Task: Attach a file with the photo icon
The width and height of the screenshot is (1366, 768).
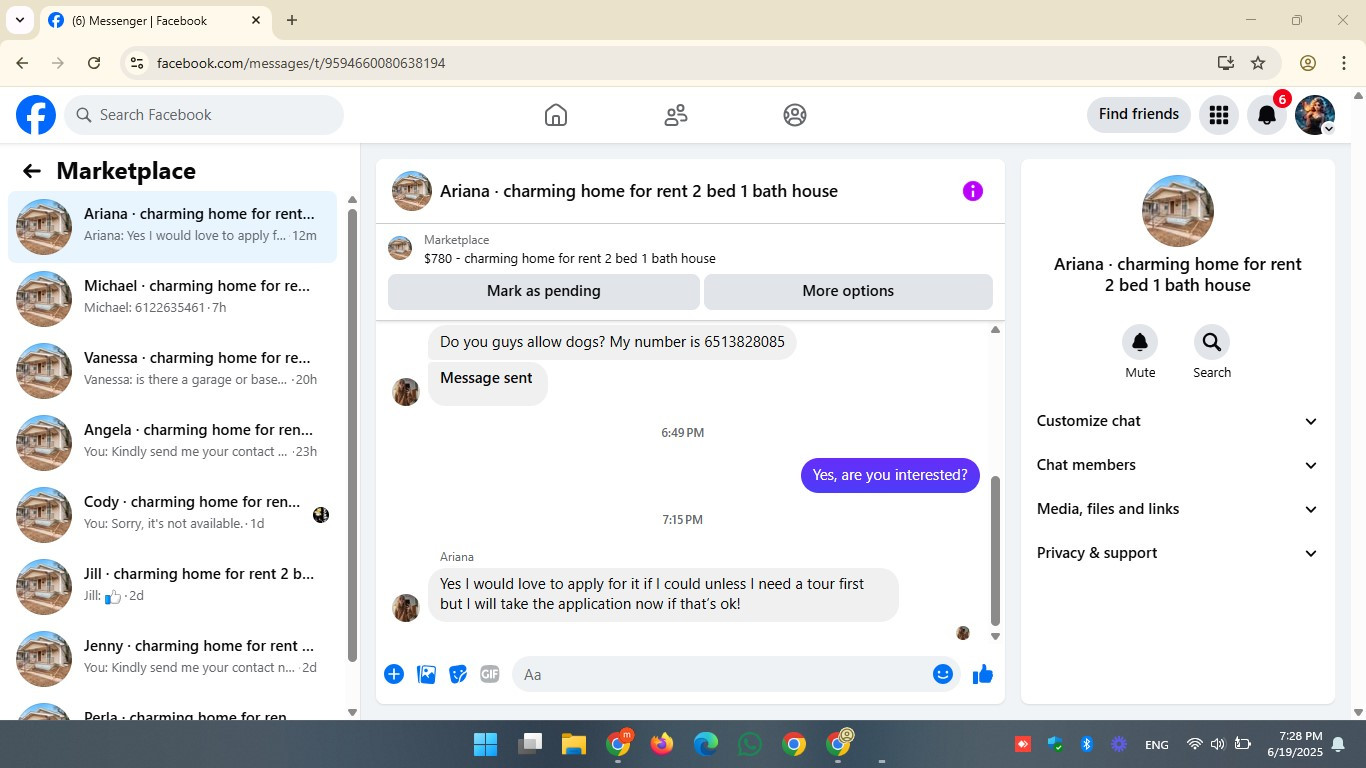Action: [x=426, y=674]
